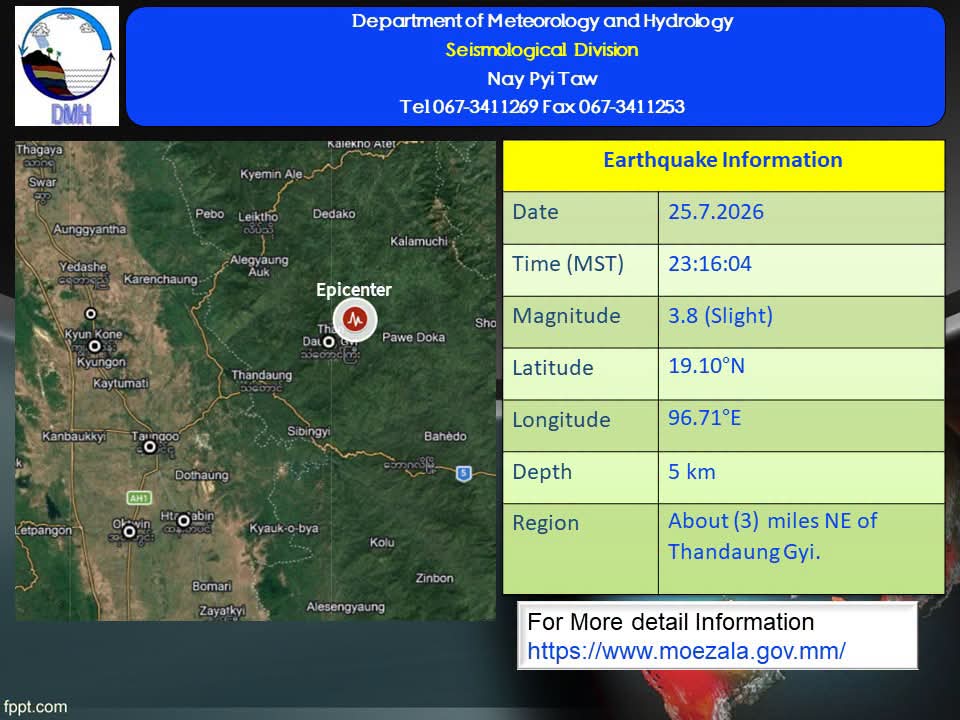
Task: Click the Bahedo map label
Action: 445,436
